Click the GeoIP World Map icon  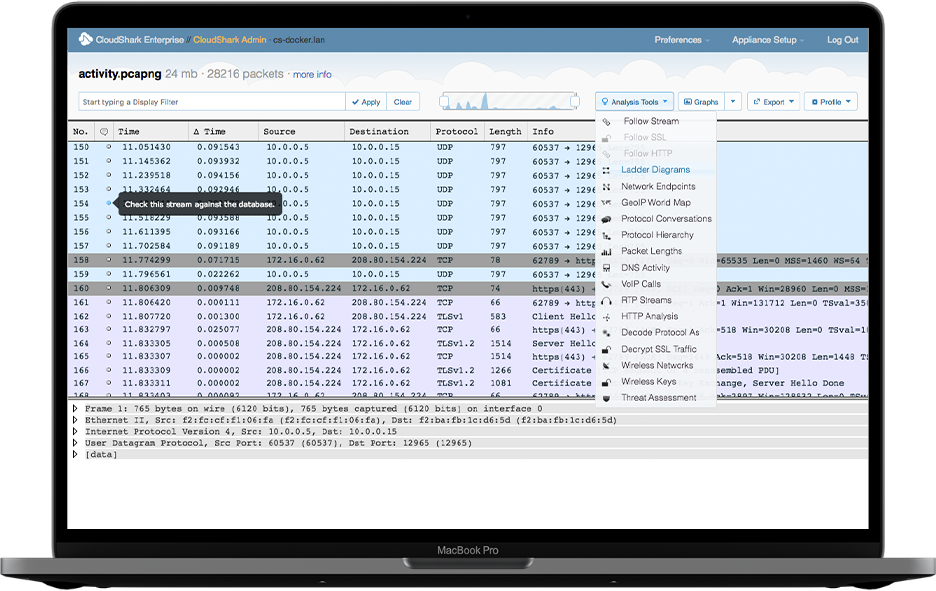(x=606, y=203)
